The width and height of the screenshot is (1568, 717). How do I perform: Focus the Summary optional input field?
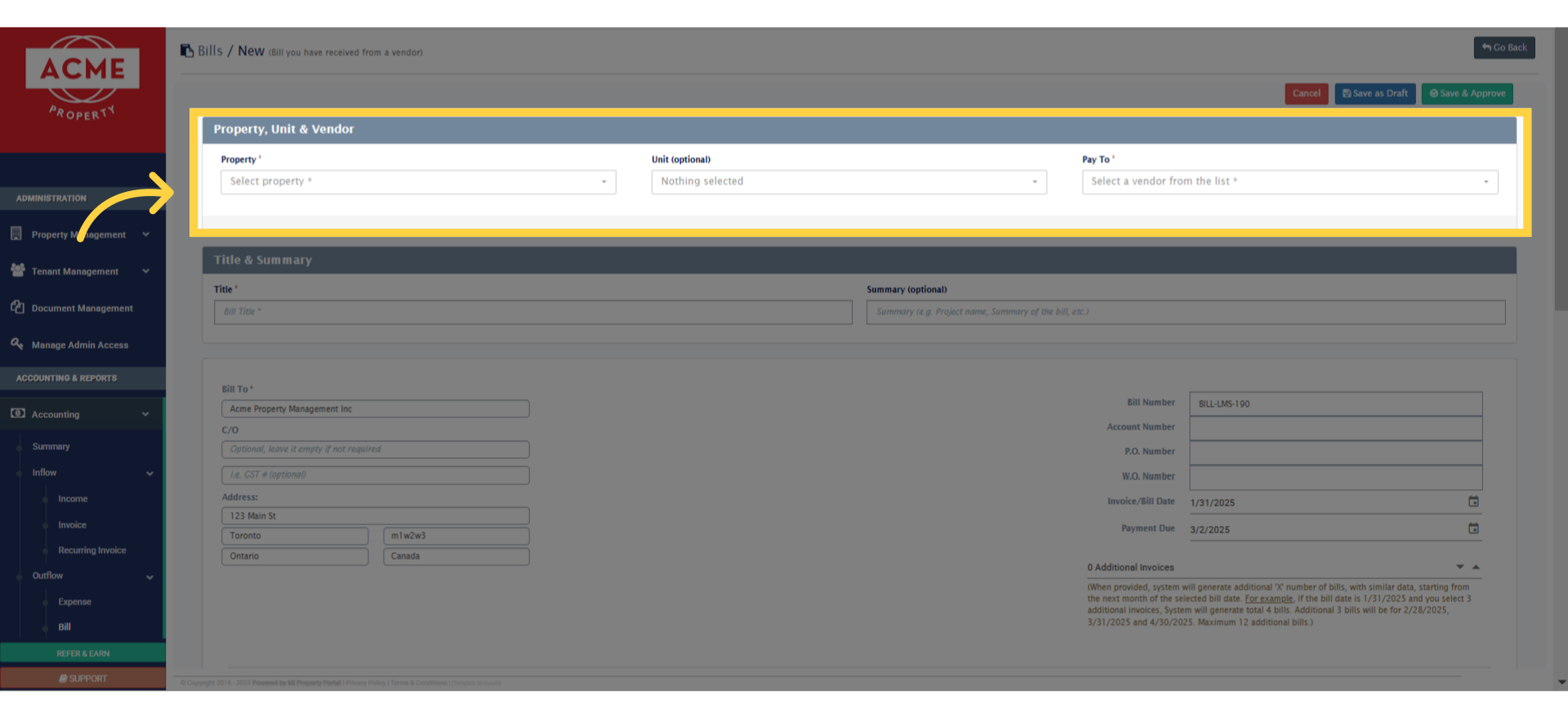pos(1186,312)
